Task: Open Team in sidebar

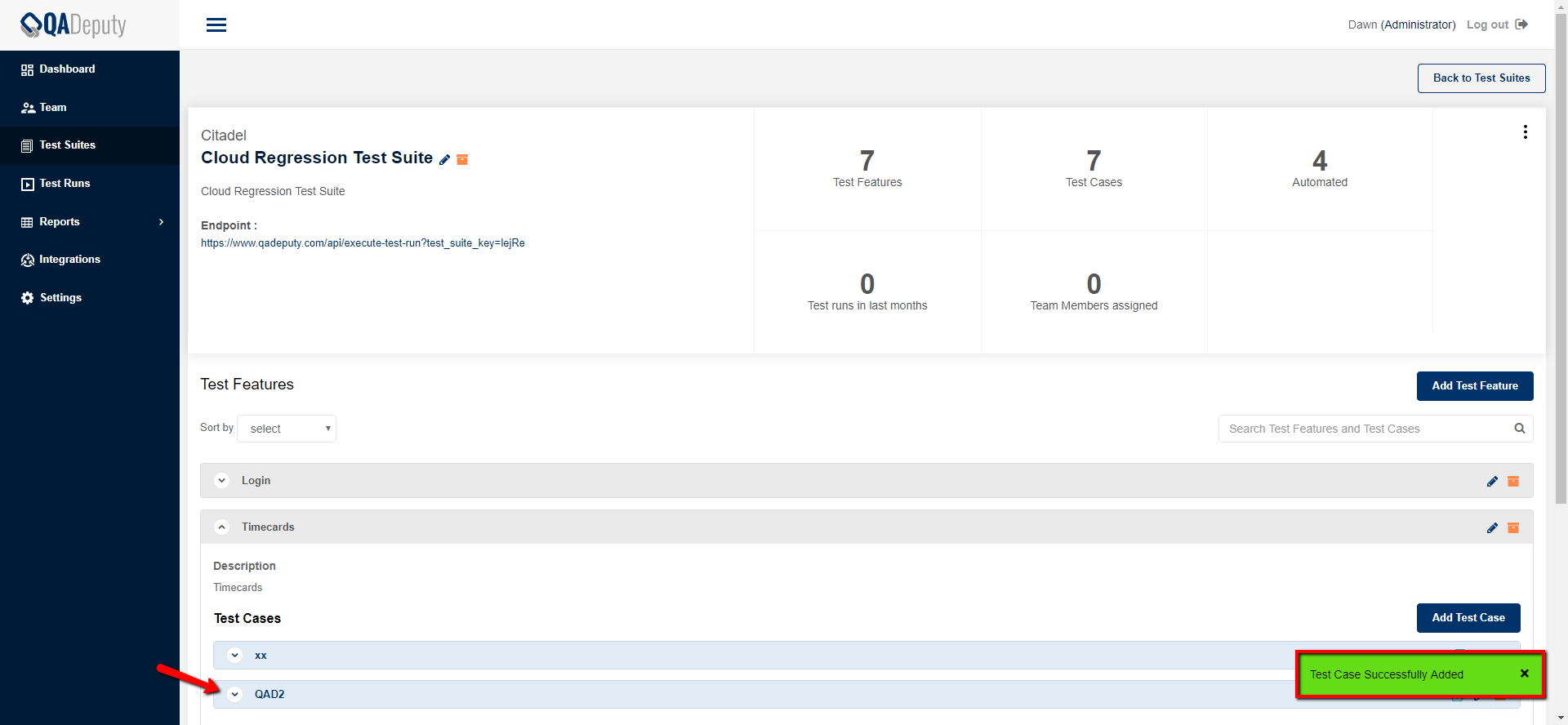Action: [53, 108]
